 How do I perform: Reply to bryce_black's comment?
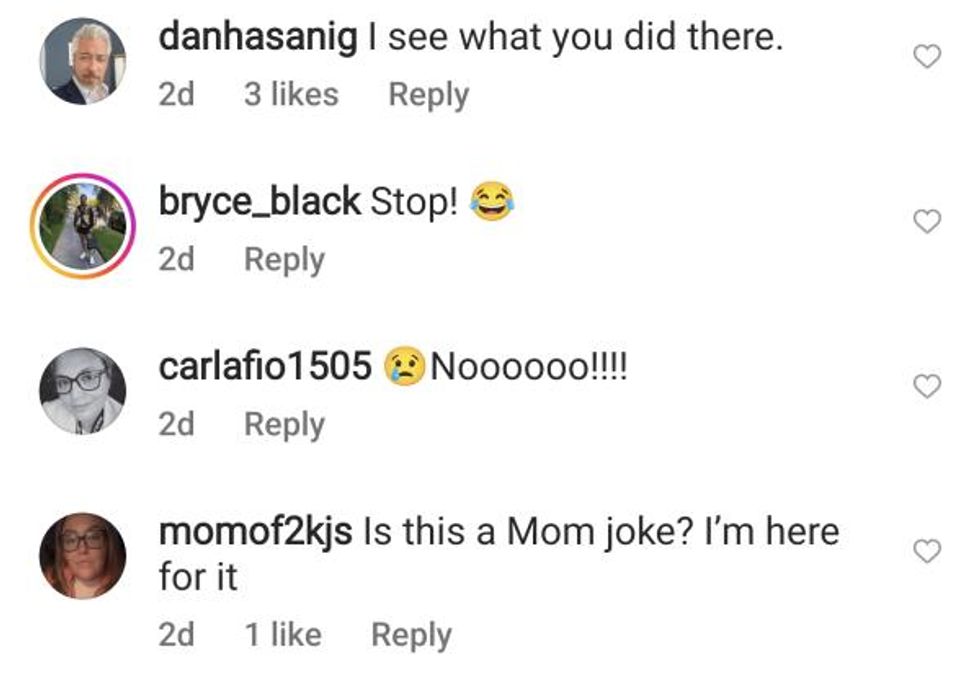click(x=284, y=260)
